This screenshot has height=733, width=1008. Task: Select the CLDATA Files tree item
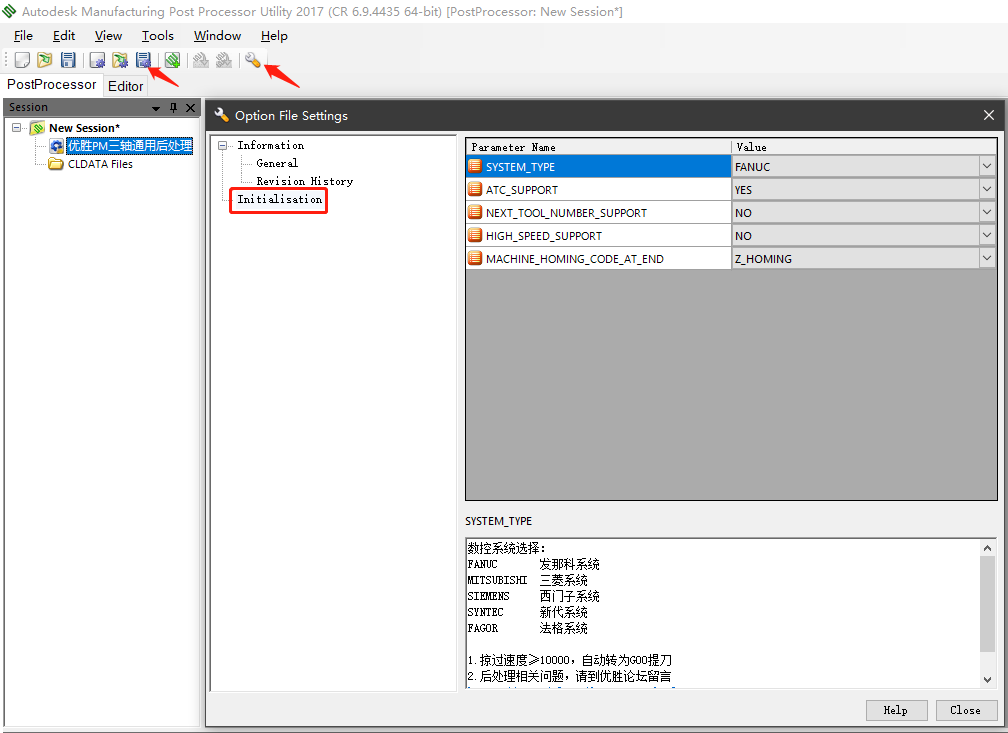click(x=100, y=164)
